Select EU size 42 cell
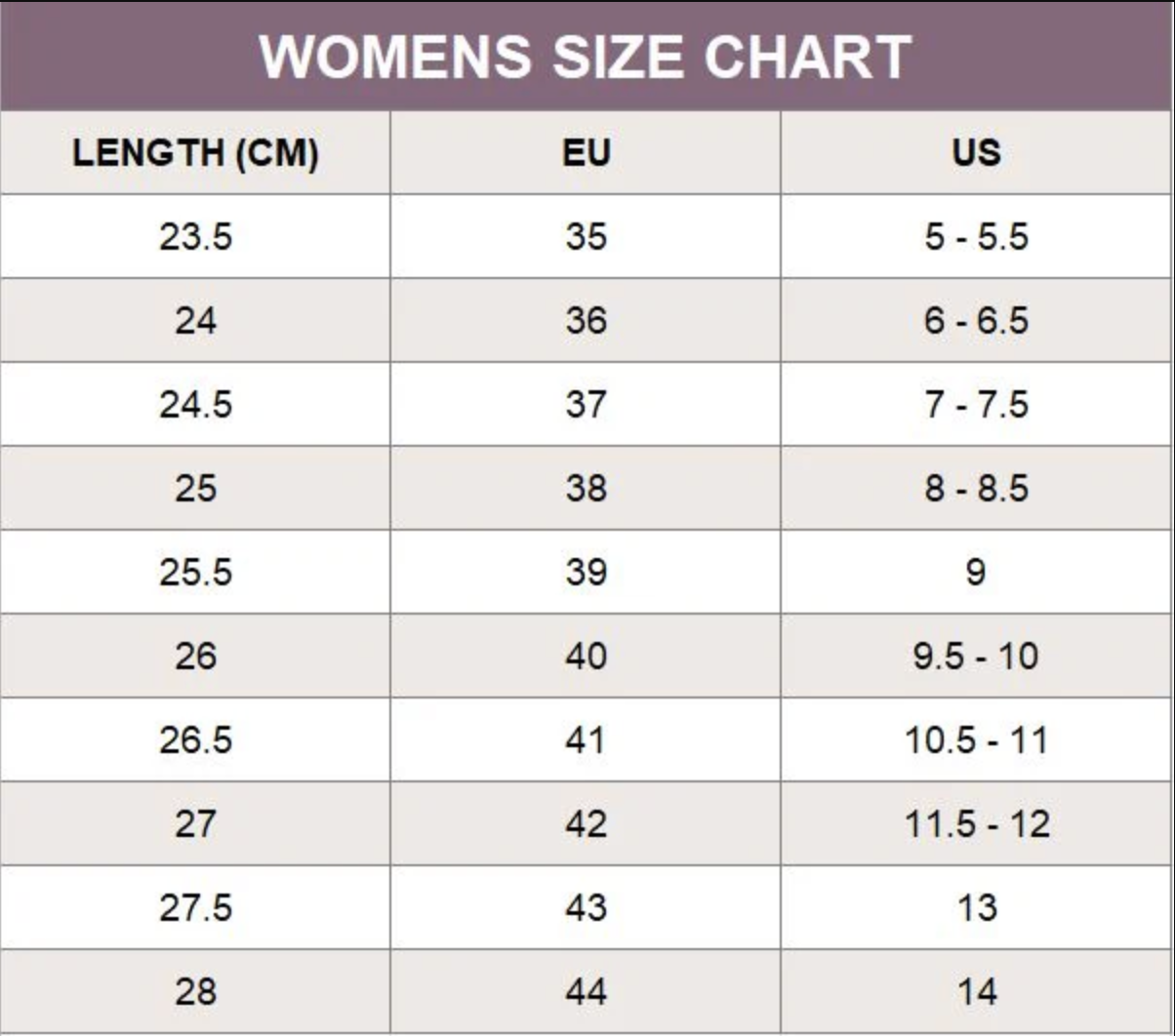This screenshot has height=1036, width=1175. [586, 824]
